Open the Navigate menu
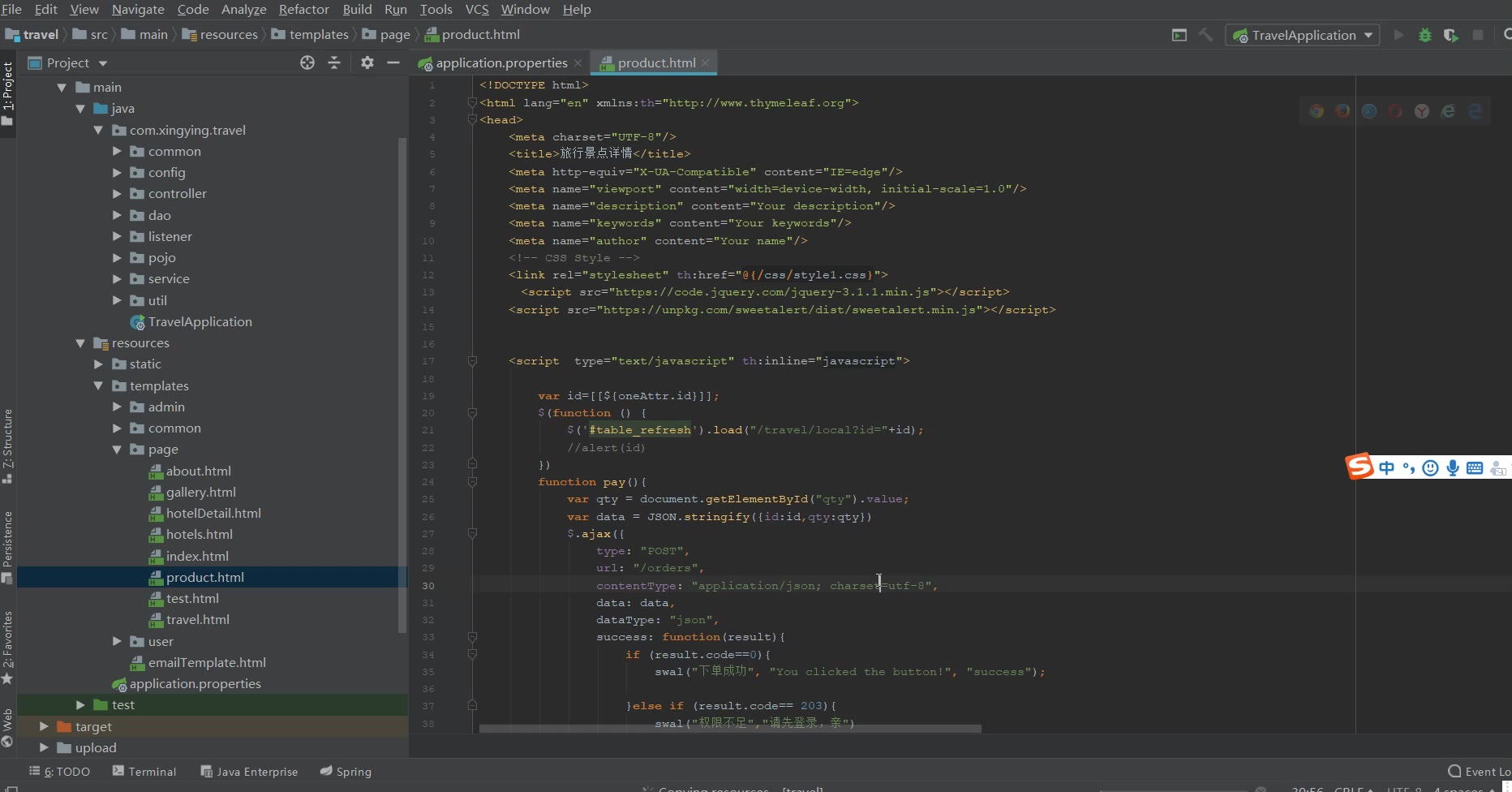This screenshot has width=1512, height=792. pyautogui.click(x=138, y=9)
